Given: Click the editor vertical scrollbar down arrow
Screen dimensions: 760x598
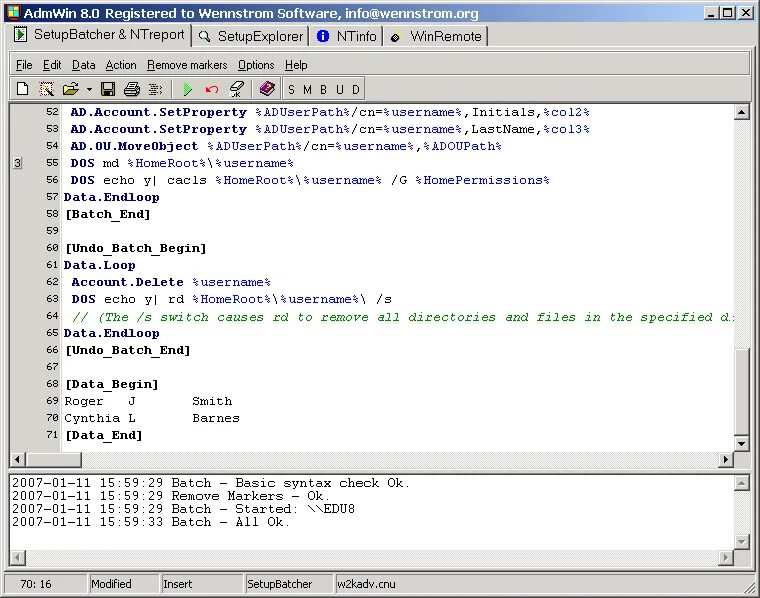Looking at the screenshot, I should click(742, 443).
